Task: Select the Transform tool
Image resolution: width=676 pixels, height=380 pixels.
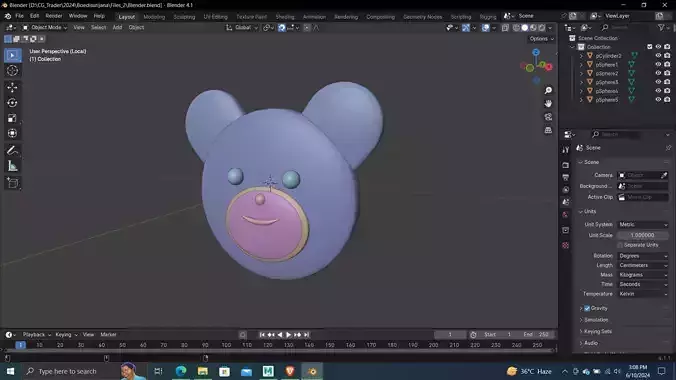Action: coord(12,133)
